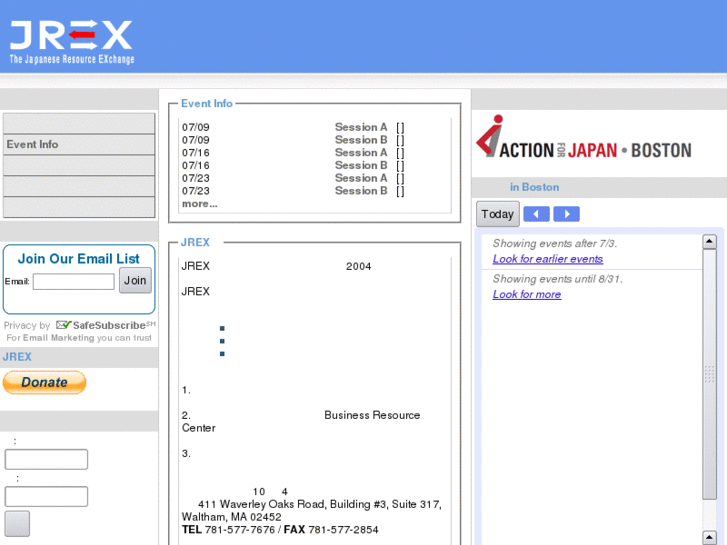The image size is (727, 545).
Task: Click the JREX logo in header
Action: click(72, 41)
